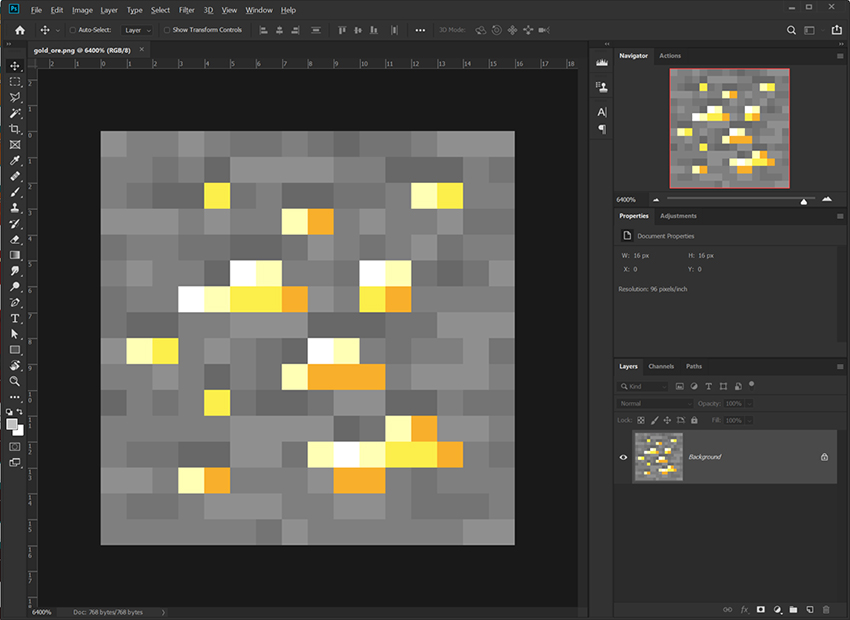Open the Histogram collapsed panel icon
850x620 pixels.
[x=602, y=62]
